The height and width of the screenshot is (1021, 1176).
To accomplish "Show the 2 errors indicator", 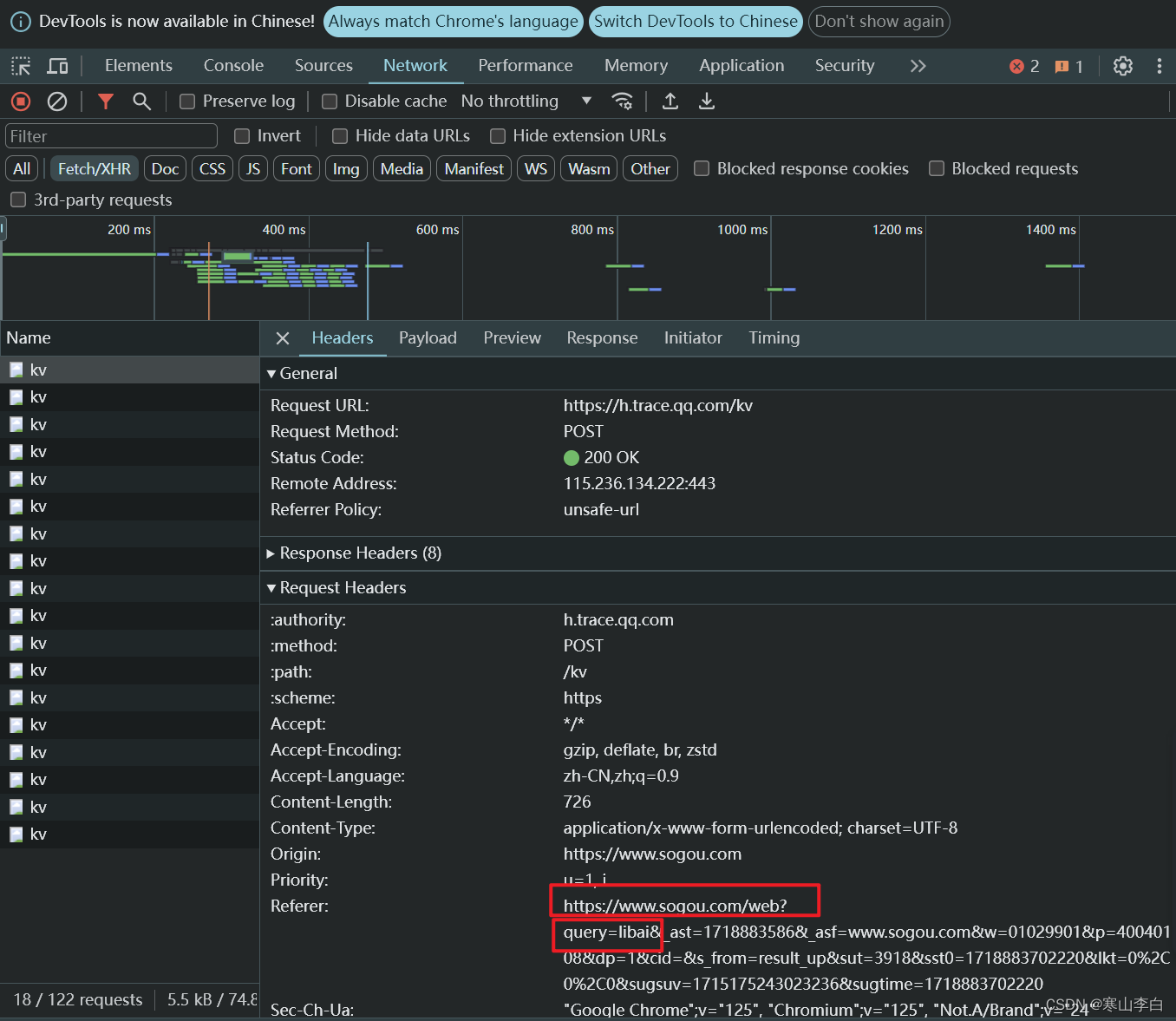I will pos(1024,67).
